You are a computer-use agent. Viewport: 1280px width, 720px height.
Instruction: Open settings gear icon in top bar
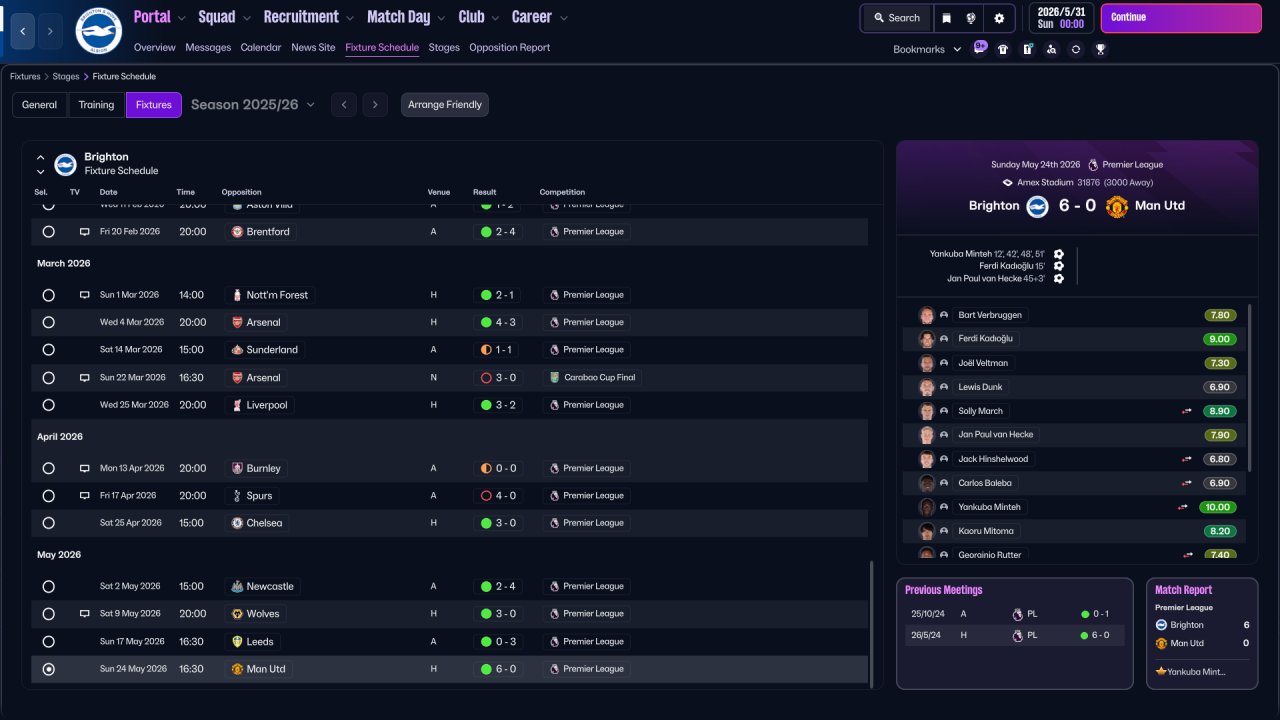(999, 18)
